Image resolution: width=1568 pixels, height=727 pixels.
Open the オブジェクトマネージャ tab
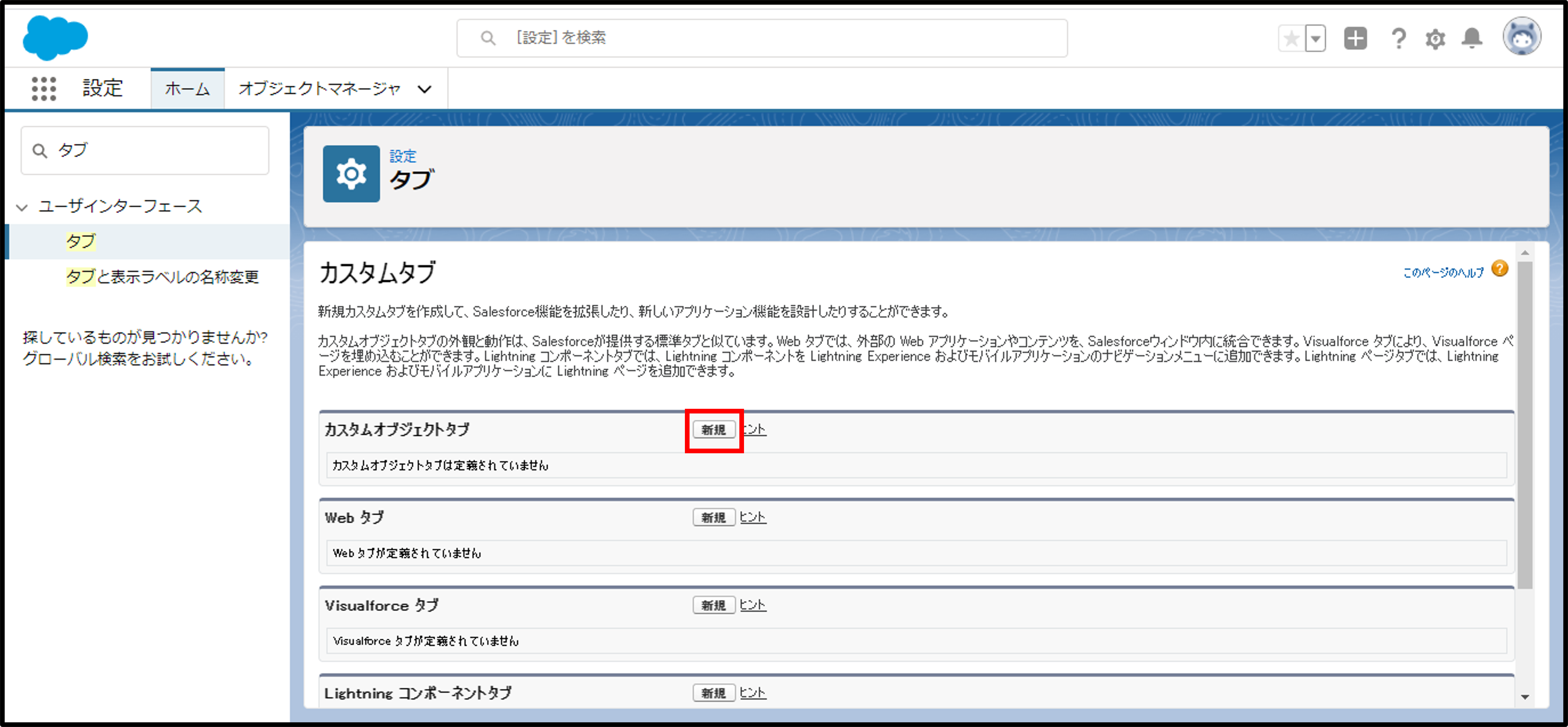coord(319,89)
